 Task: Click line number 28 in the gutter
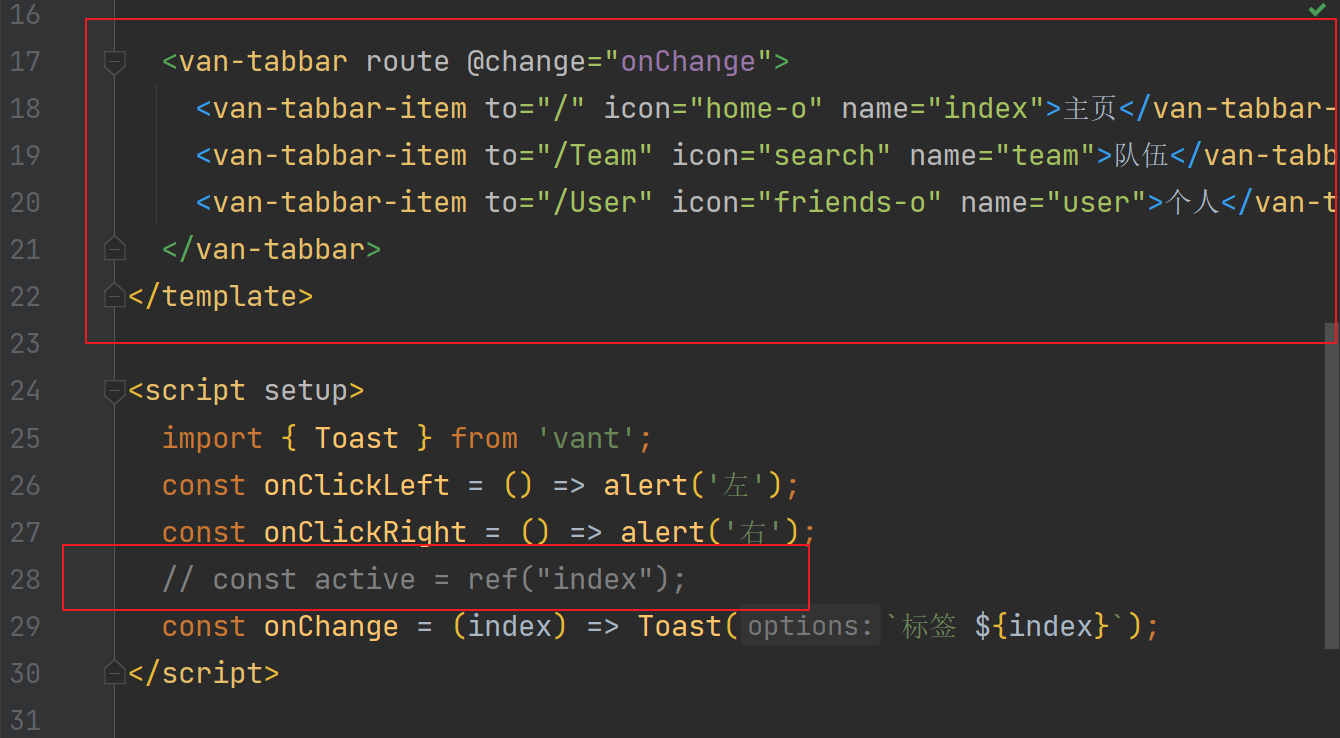pos(25,579)
